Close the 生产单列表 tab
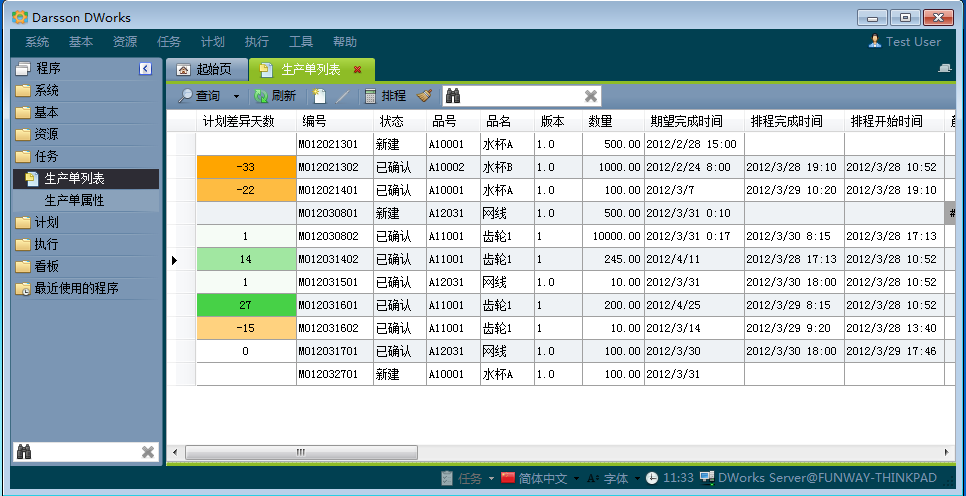Image resolution: width=966 pixels, height=496 pixels. coord(357,70)
